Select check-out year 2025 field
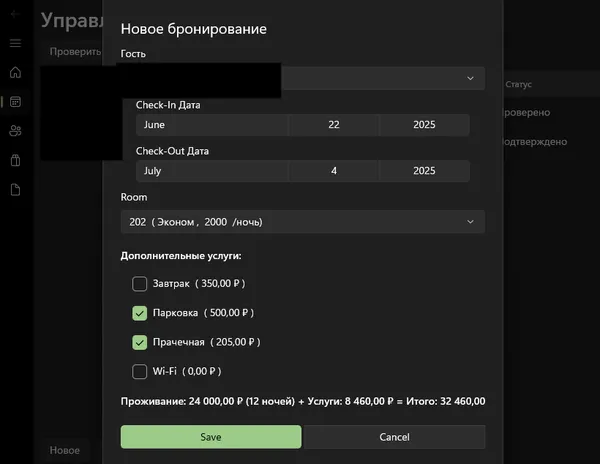This screenshot has height=464, width=600. click(x=425, y=171)
